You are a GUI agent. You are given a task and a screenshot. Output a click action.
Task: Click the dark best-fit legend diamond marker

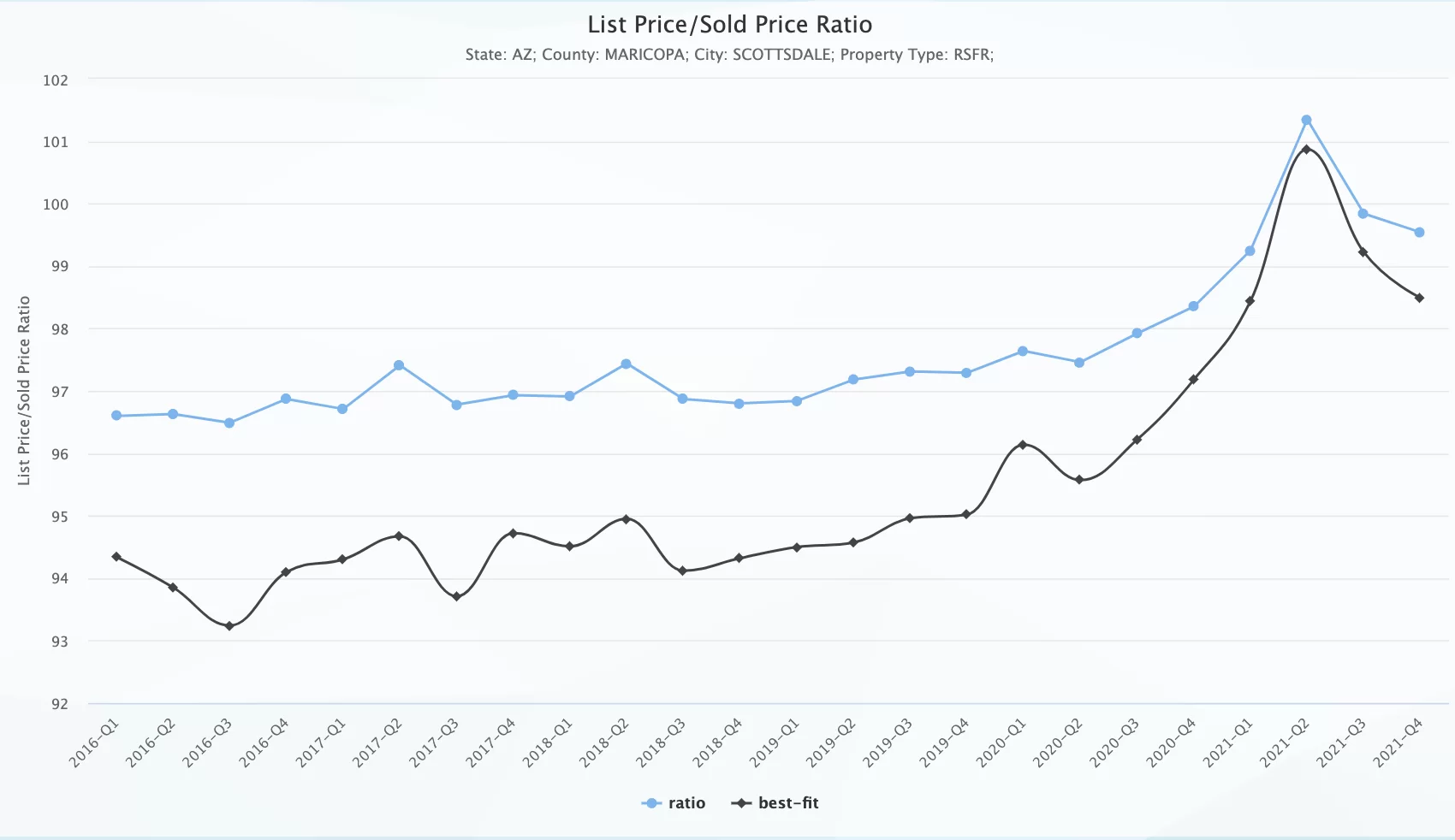[x=741, y=803]
